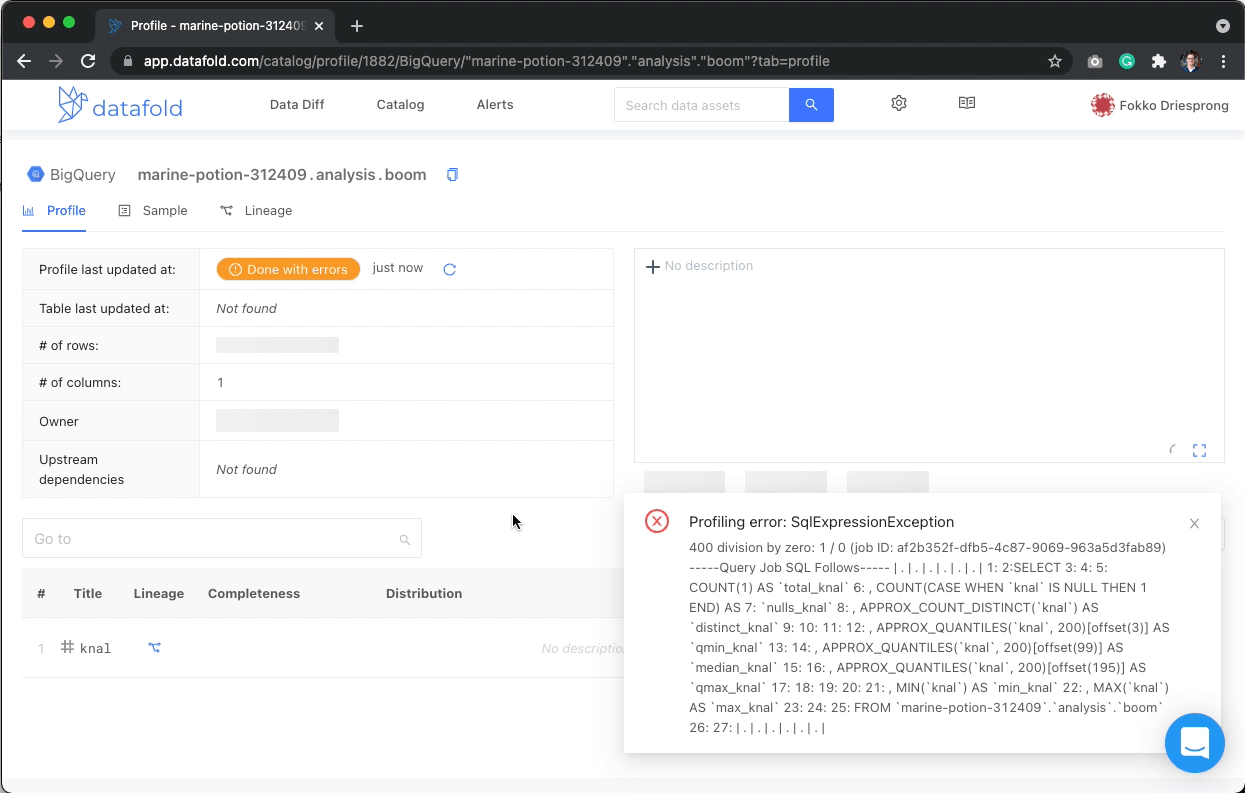Open the camera extension icon
The image size is (1245, 793).
[x=1095, y=61]
